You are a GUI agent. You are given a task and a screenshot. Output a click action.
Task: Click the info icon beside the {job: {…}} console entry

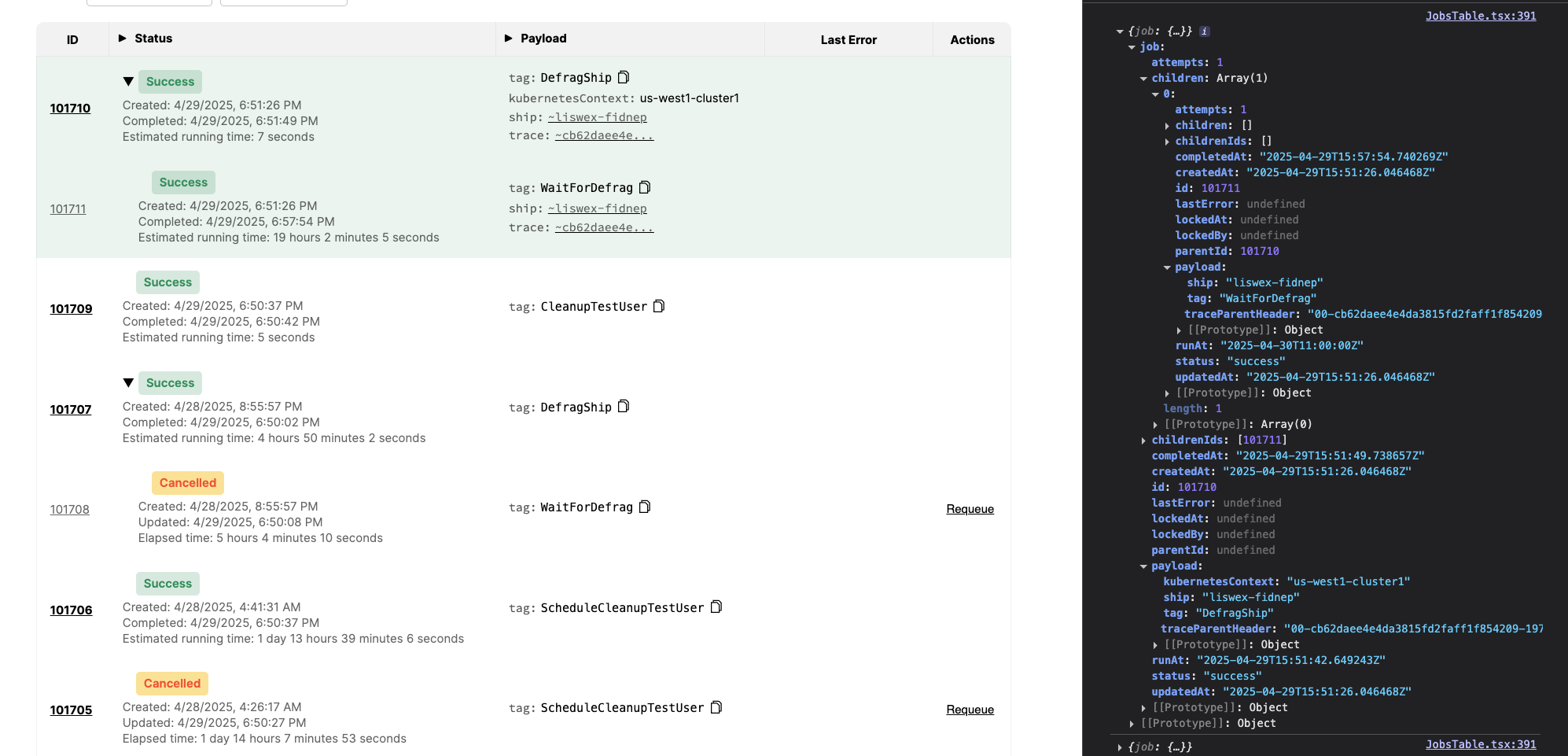[x=1205, y=31]
